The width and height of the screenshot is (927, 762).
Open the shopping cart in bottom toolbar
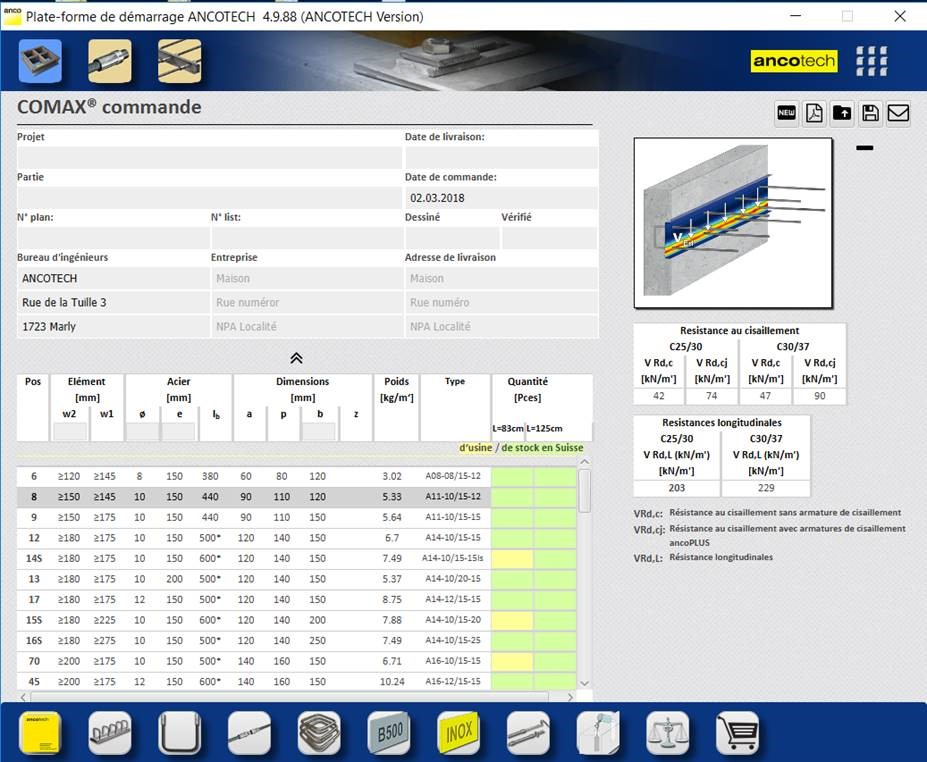[737, 732]
